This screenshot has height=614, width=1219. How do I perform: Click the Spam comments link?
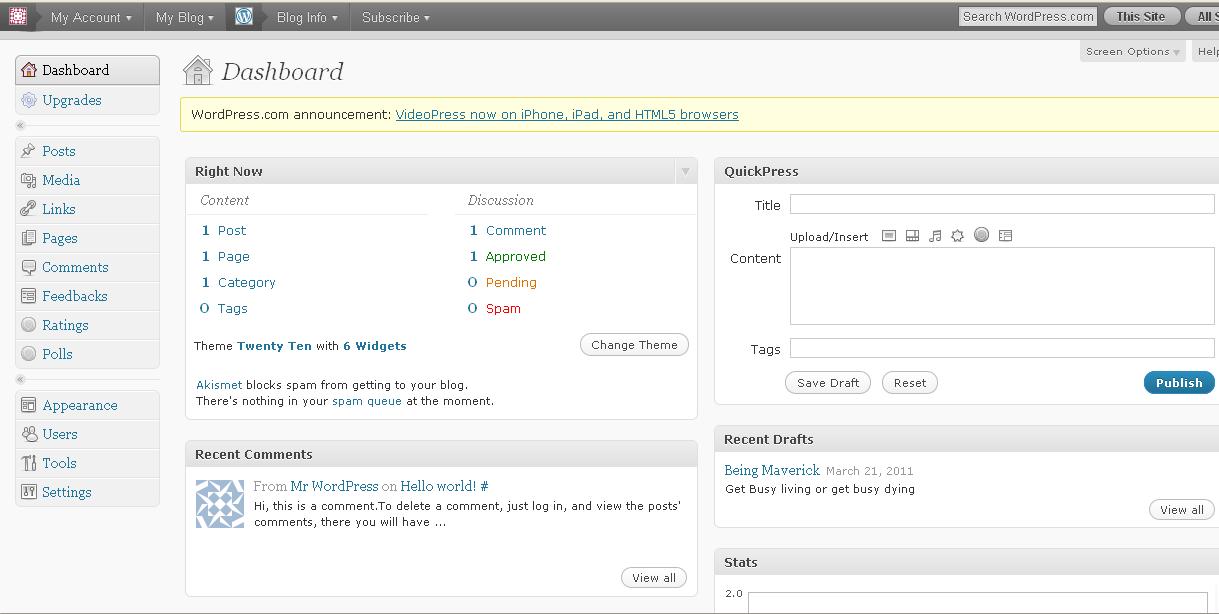503,309
